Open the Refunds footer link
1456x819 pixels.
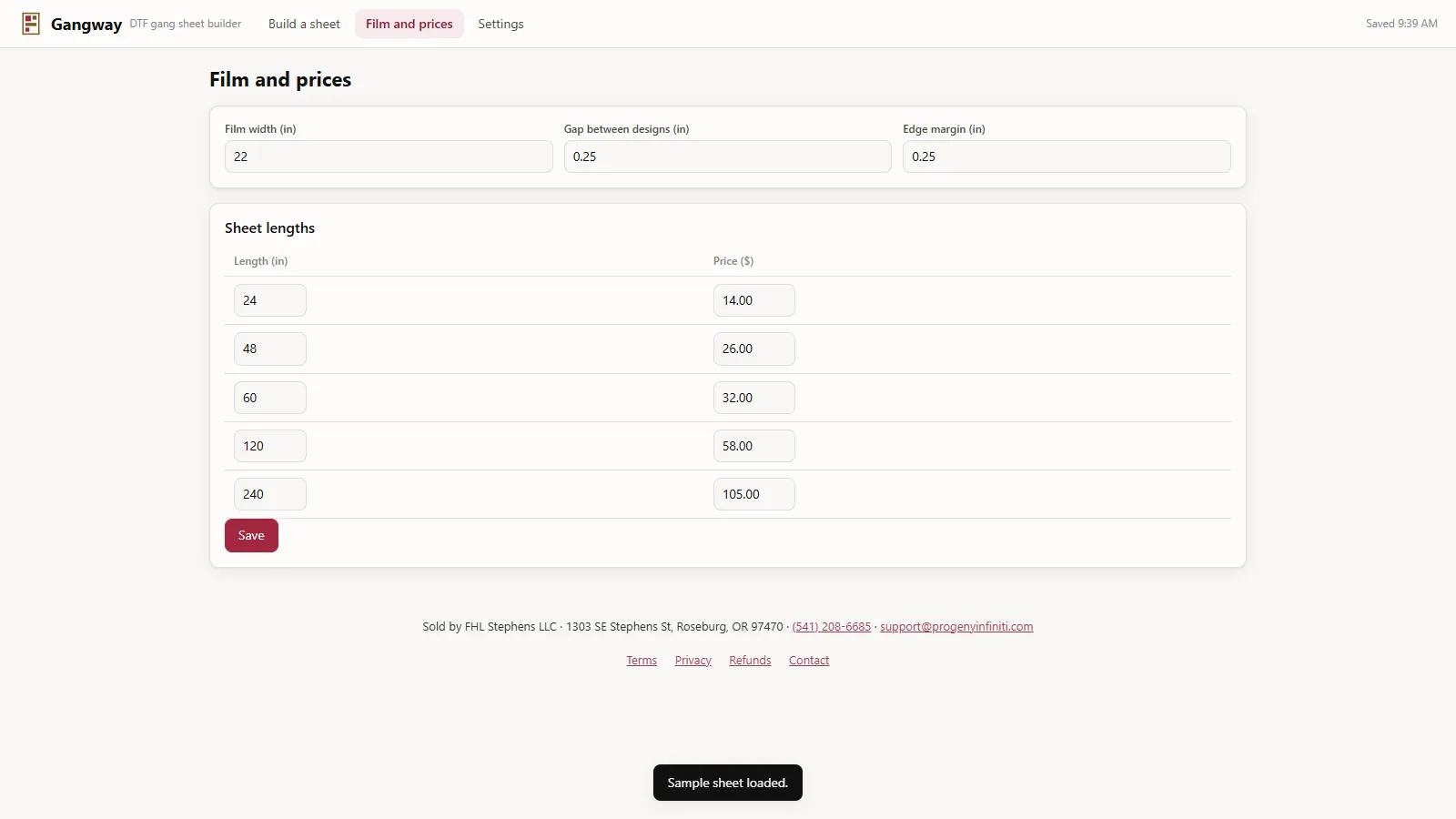pos(750,660)
